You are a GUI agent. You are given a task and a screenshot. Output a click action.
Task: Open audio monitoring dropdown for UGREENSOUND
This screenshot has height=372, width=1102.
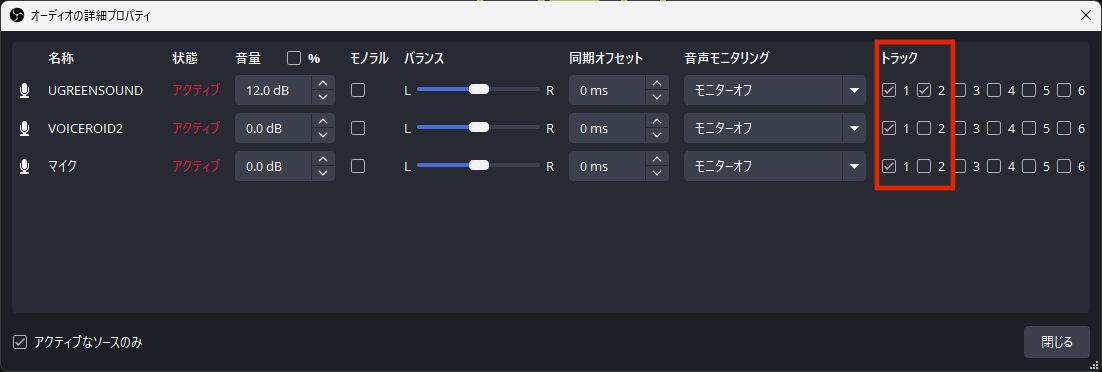tap(775, 90)
